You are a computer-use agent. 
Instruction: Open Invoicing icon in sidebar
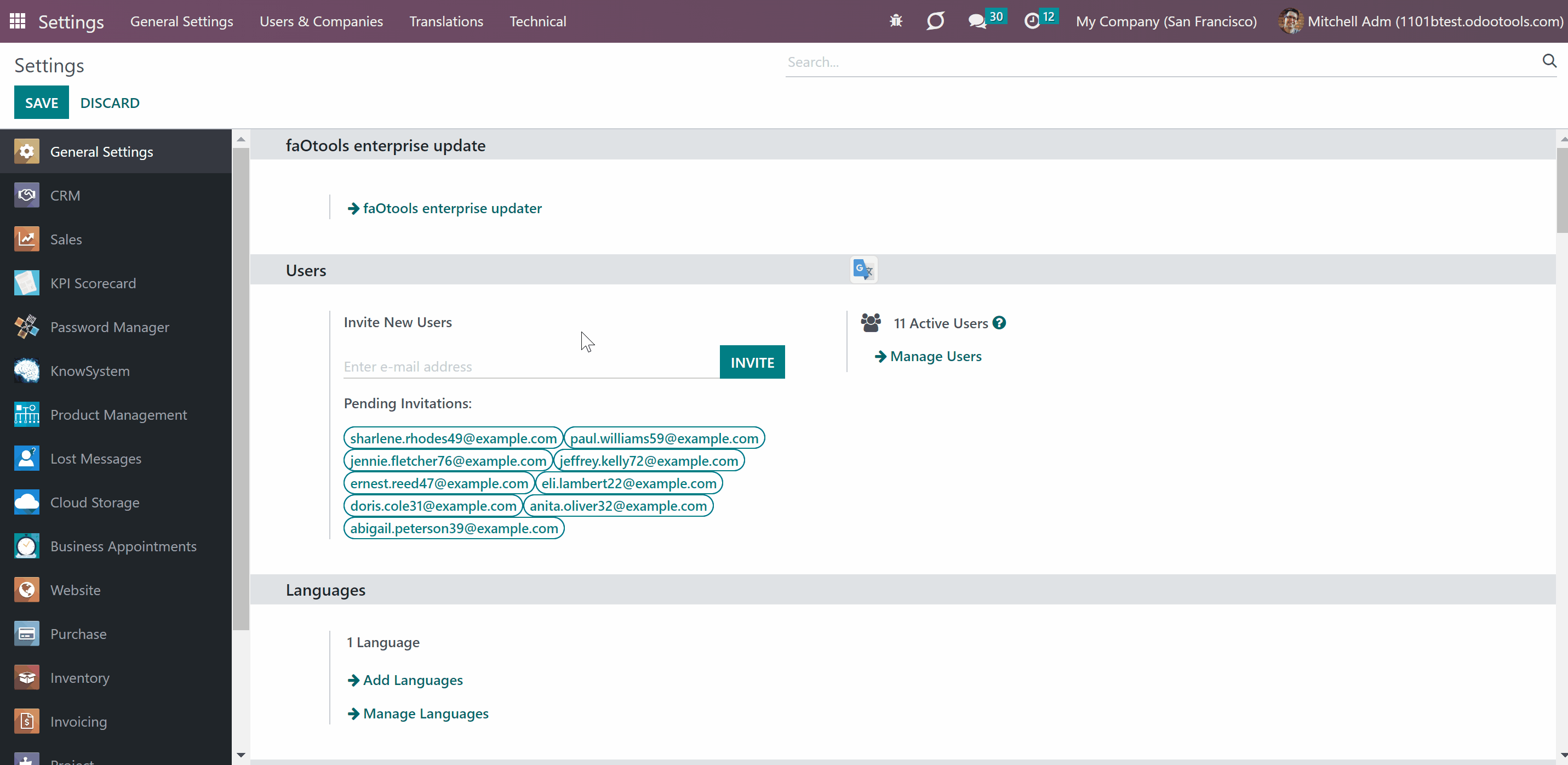coord(27,721)
